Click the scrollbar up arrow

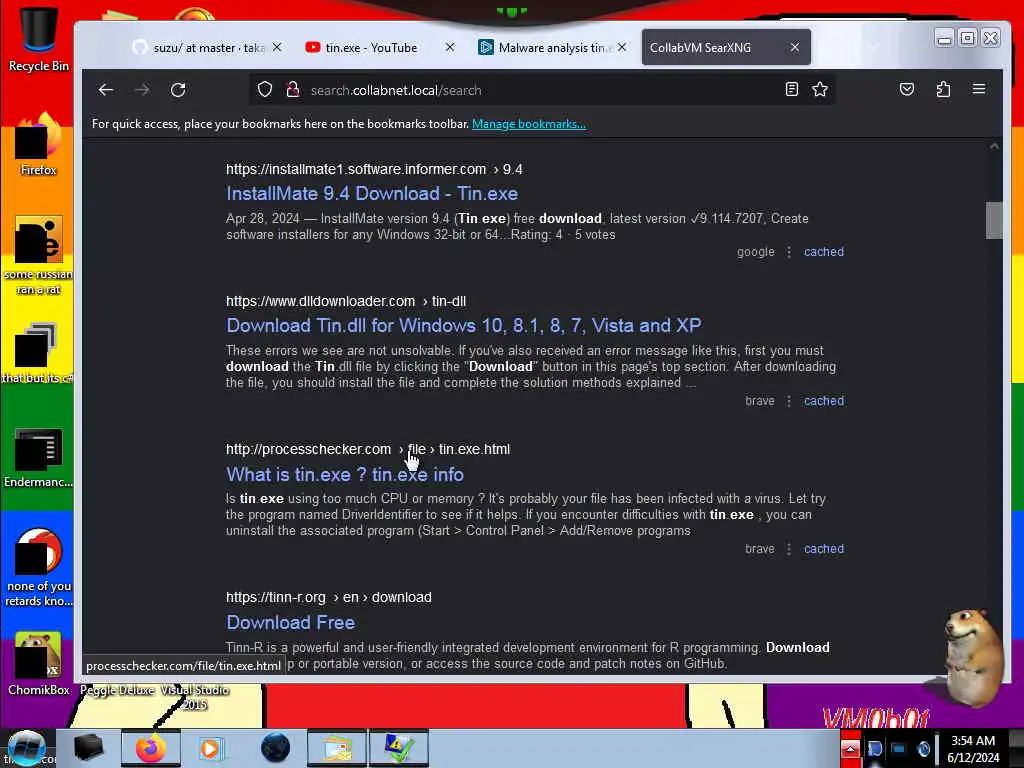(994, 146)
